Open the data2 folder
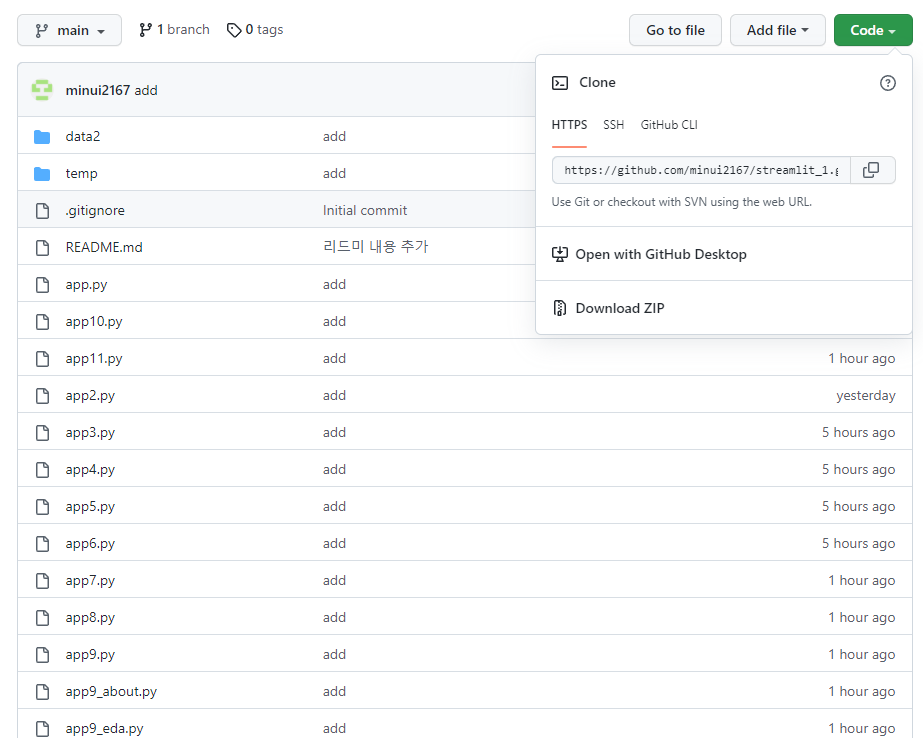The width and height of the screenshot is (923, 738). click(x=83, y=137)
